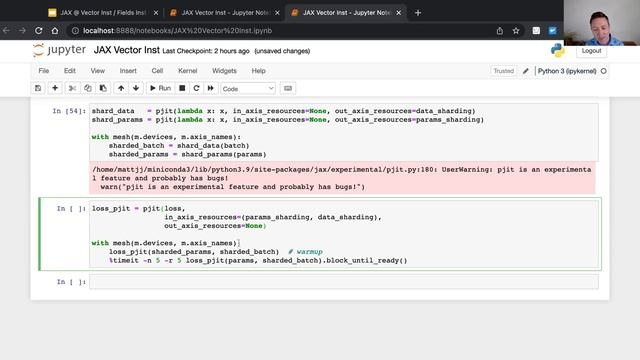The width and height of the screenshot is (640, 360).
Task: Paste cells below icon
Action: coord(103,88)
